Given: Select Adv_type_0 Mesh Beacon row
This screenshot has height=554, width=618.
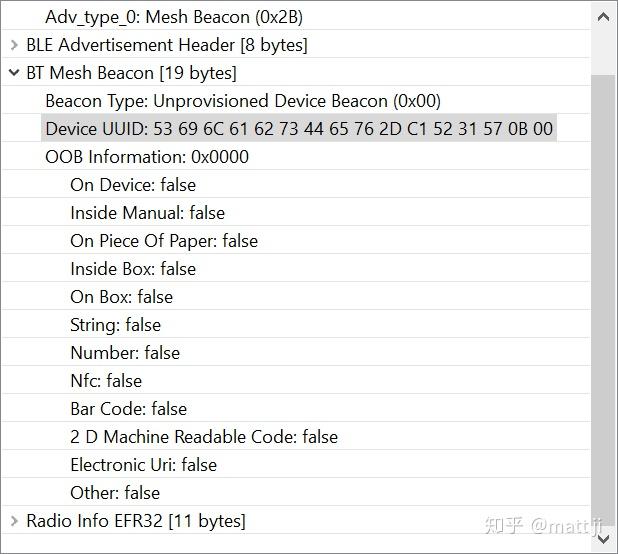Looking at the screenshot, I should point(174,17).
